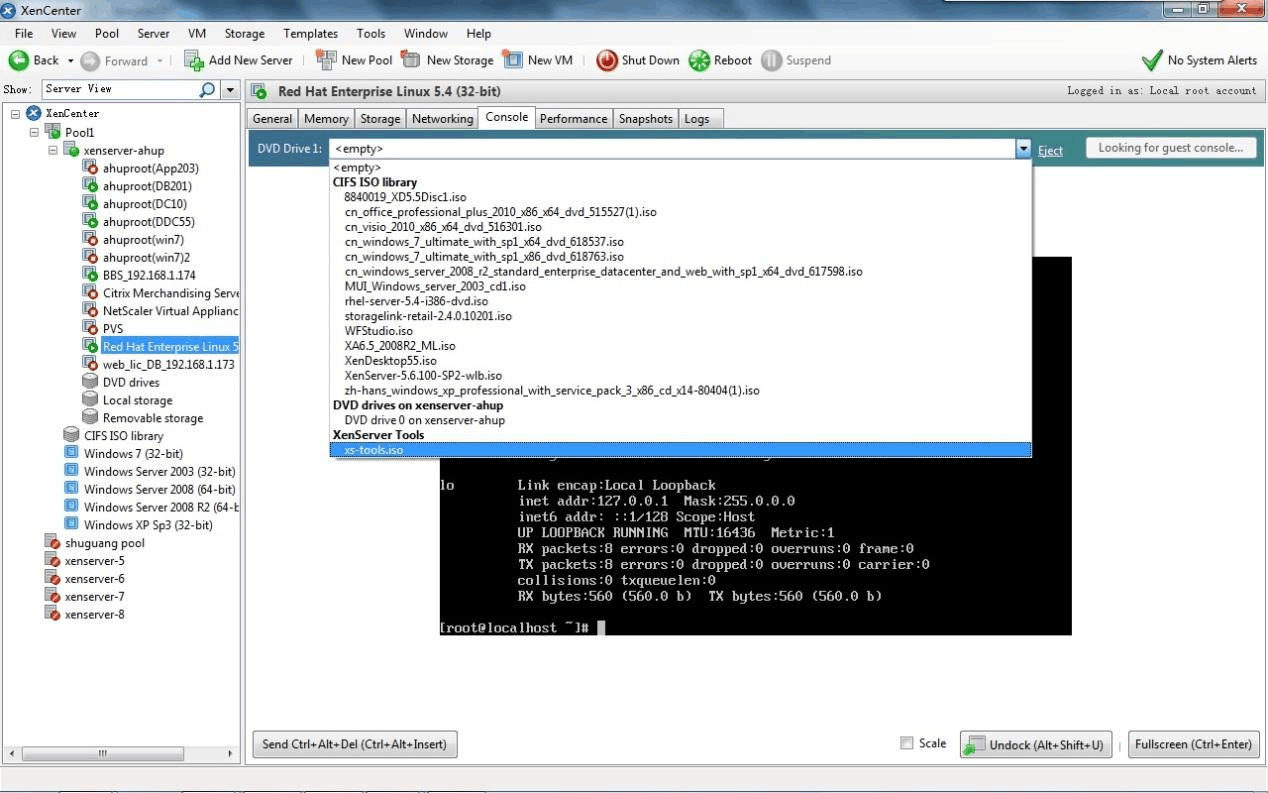Open the Server View search options dropdown

tap(230, 90)
